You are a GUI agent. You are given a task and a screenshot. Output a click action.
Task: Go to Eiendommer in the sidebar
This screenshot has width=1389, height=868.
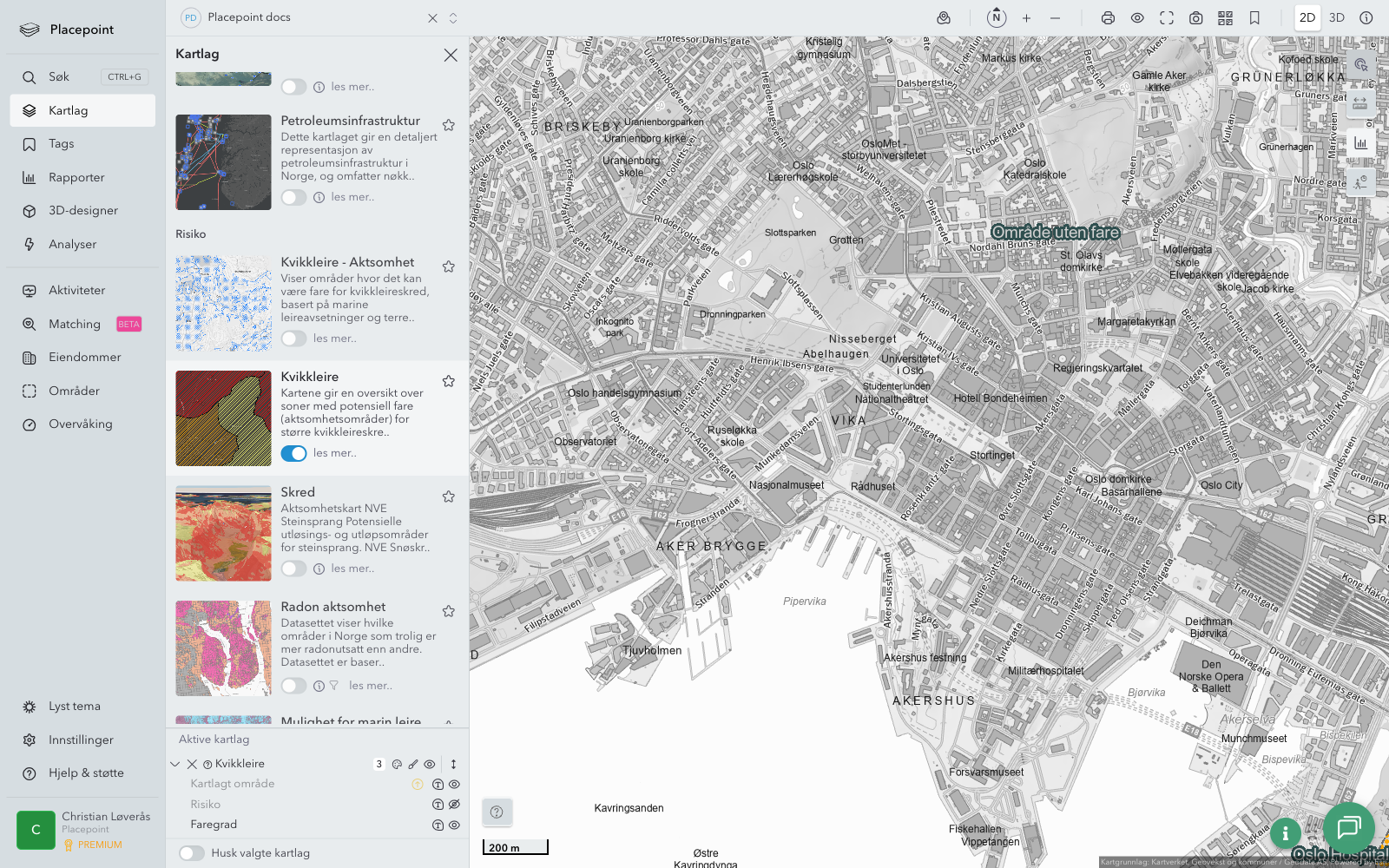pyautogui.click(x=84, y=358)
